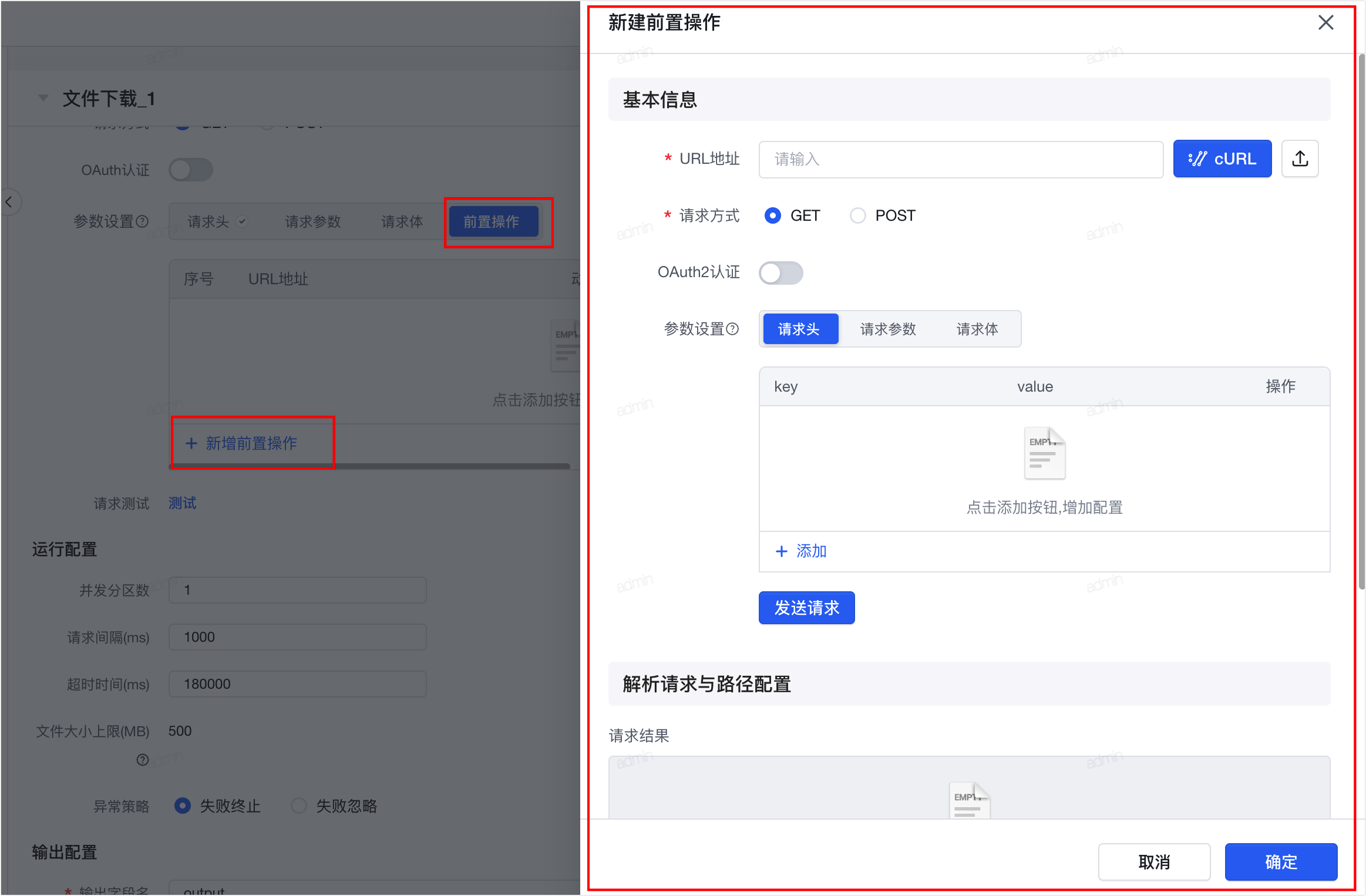Click the 测试 link
The width and height of the screenshot is (1366, 896).
182,503
